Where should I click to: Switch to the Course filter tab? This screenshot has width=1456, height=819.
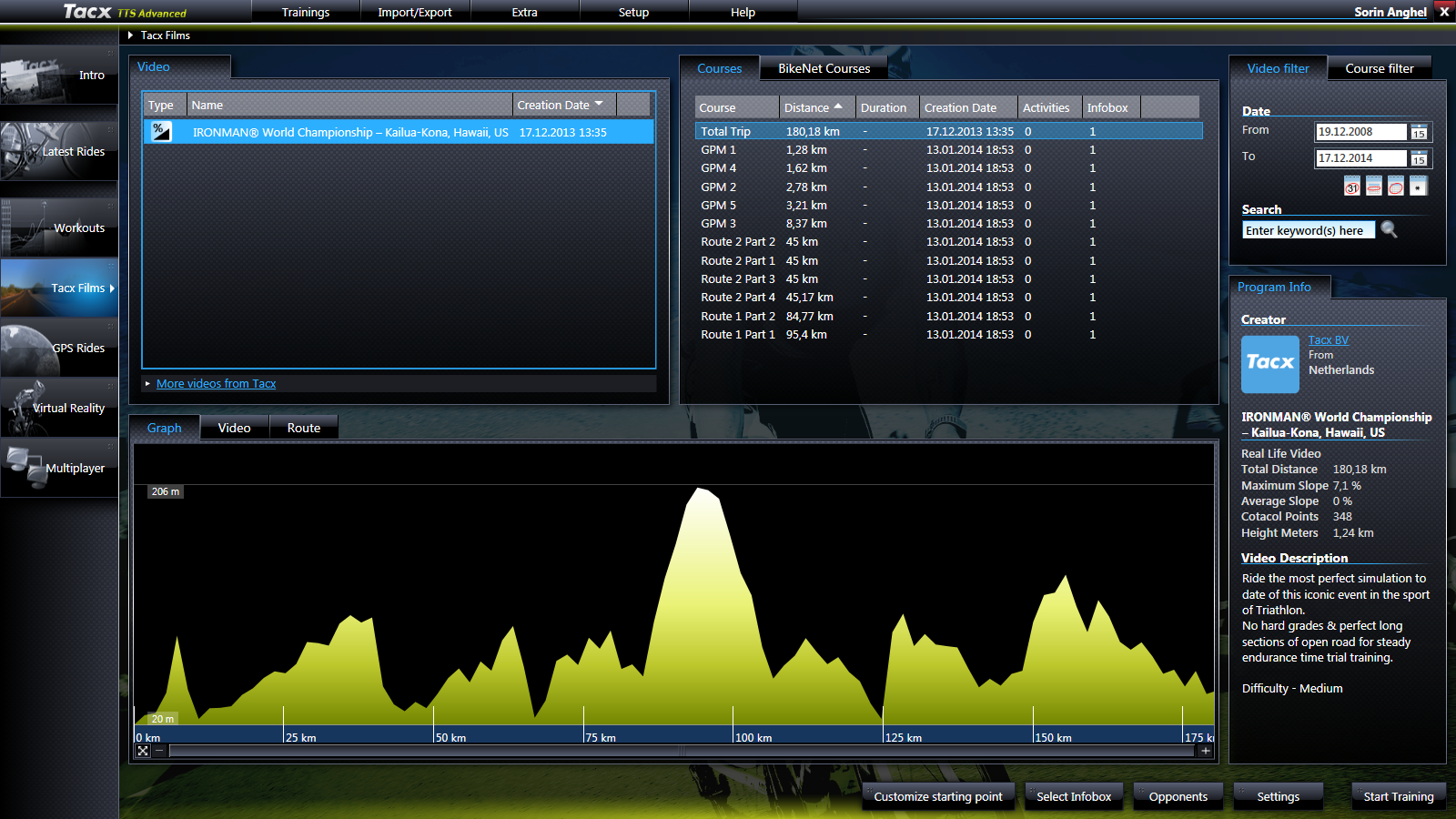1380,68
